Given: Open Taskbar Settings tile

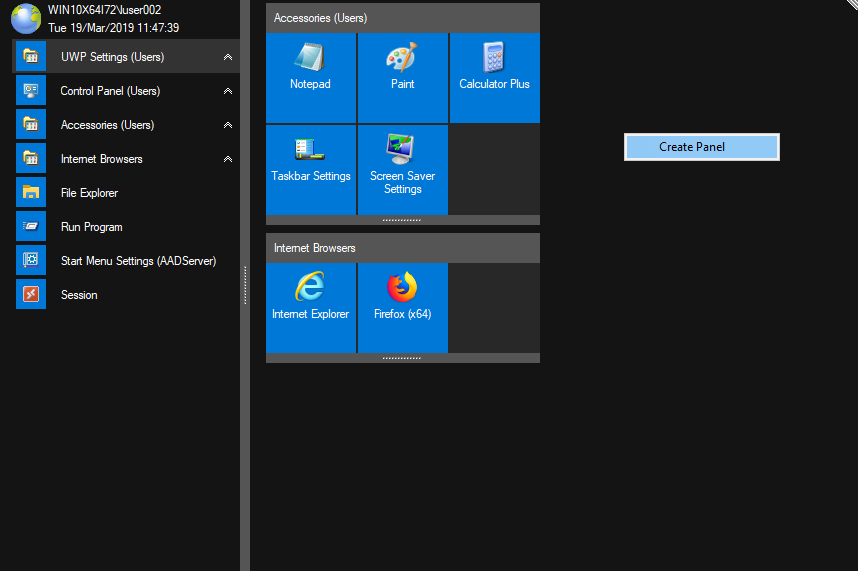Looking at the screenshot, I should coord(310,170).
